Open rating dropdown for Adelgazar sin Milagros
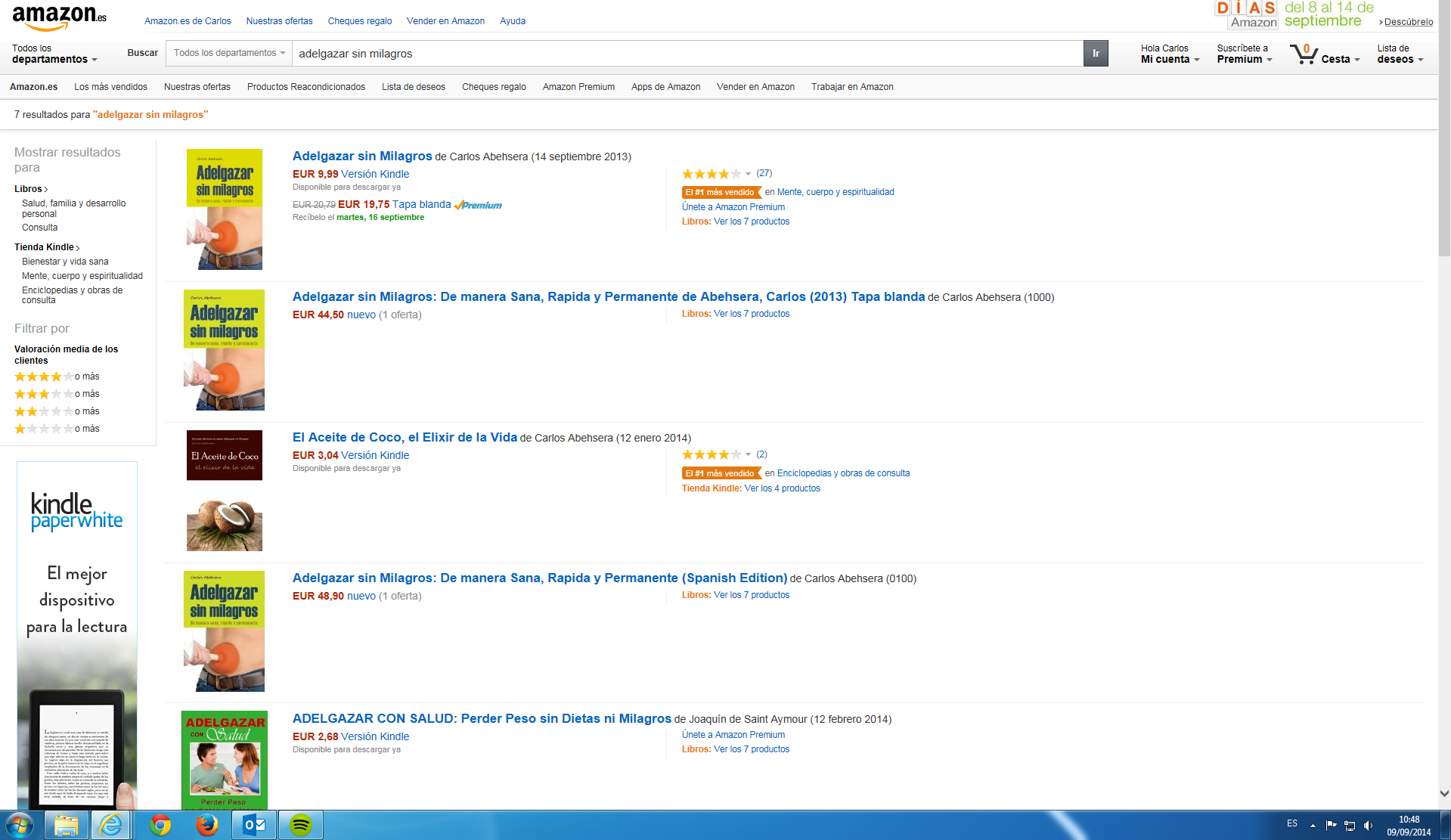1451x840 pixels. click(748, 174)
